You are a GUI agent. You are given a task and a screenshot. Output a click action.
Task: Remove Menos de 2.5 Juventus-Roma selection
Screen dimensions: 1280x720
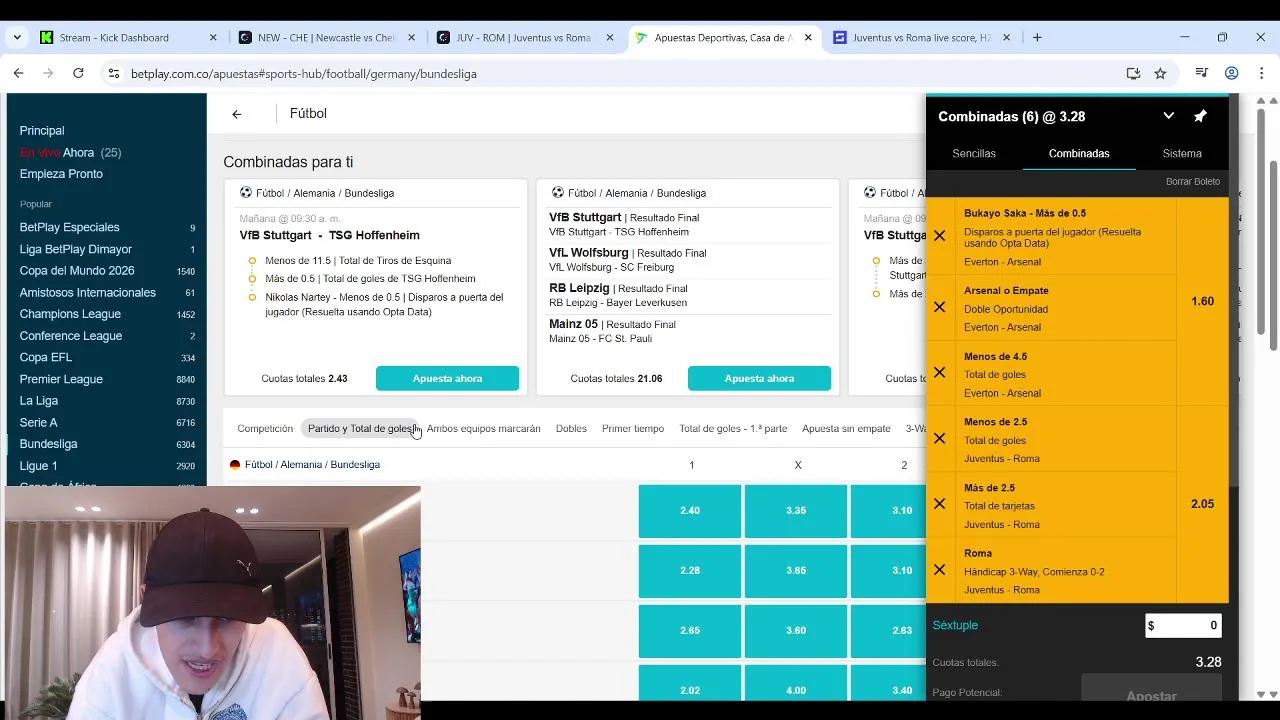click(939, 438)
